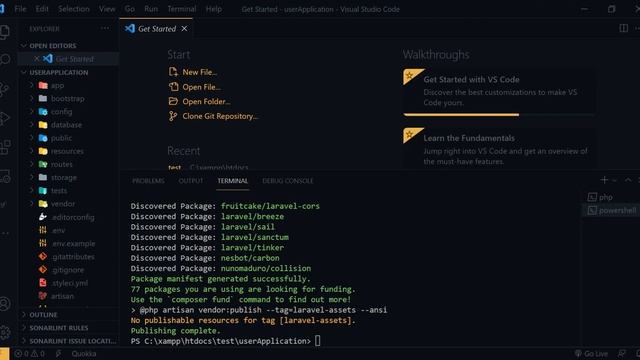Switch to the Debug Console tab
640x360 pixels.
point(288,180)
